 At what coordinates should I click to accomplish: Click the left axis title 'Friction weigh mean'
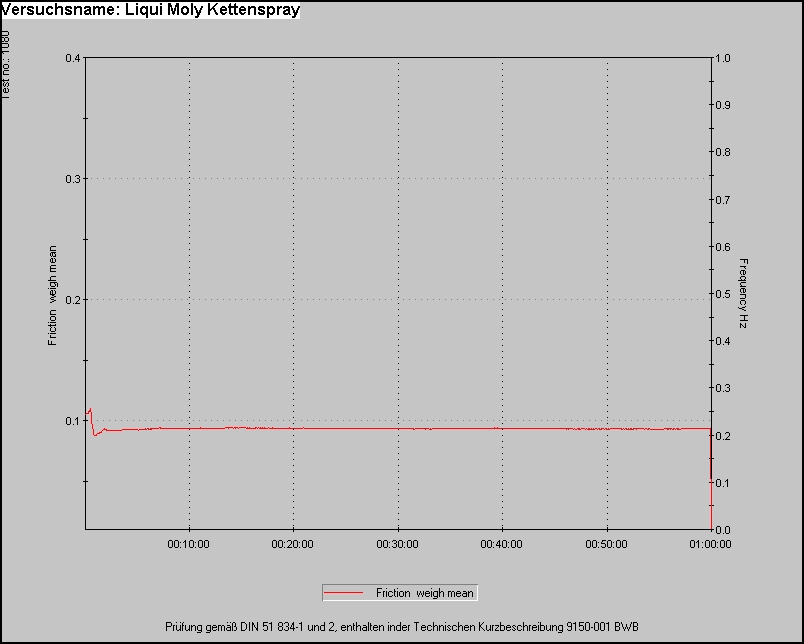point(52,296)
